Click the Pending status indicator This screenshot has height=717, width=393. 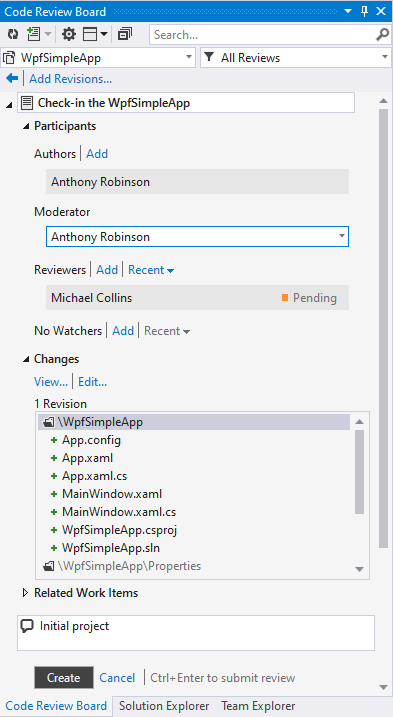[x=309, y=298]
